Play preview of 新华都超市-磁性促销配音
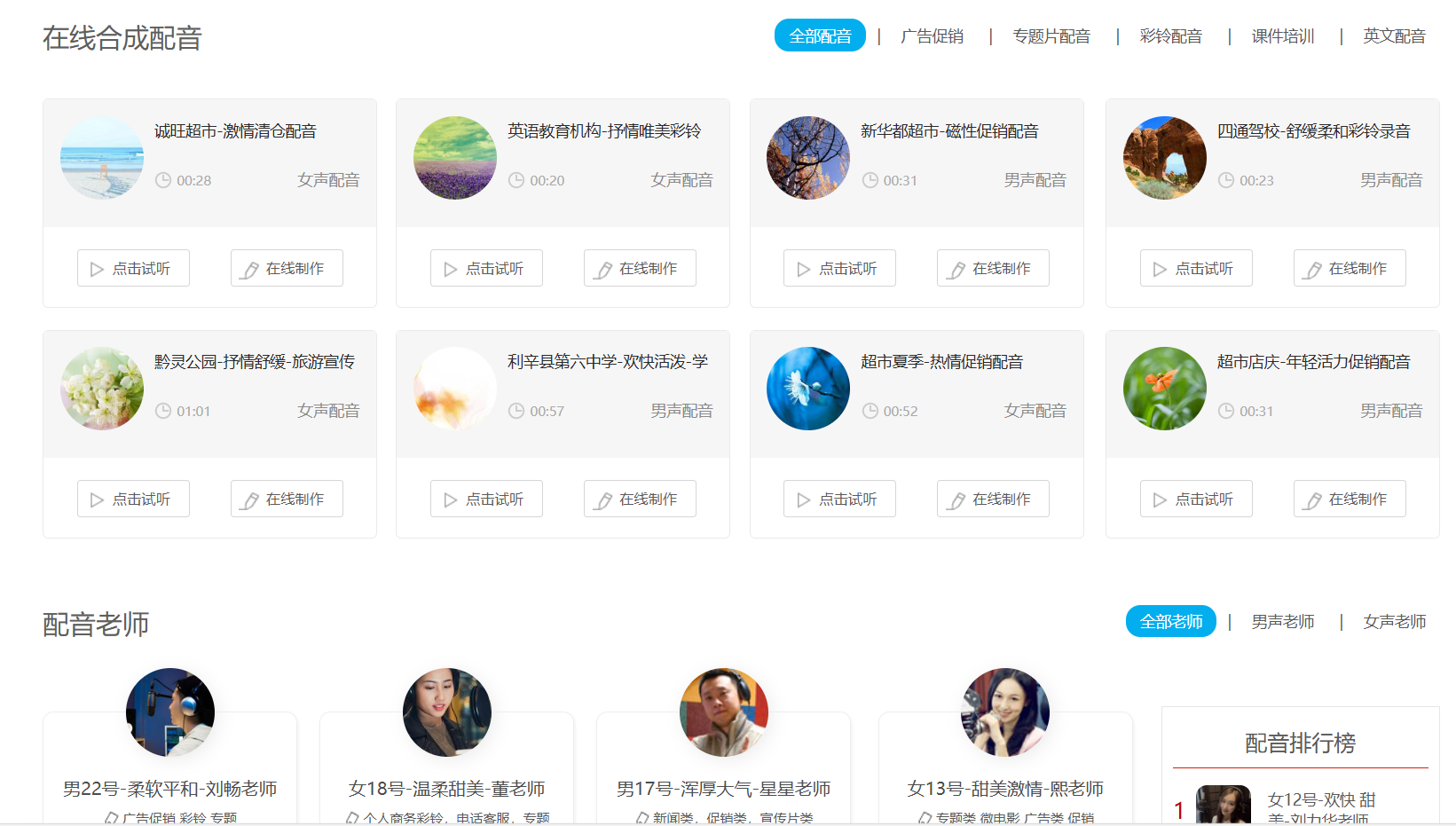 tap(839, 269)
